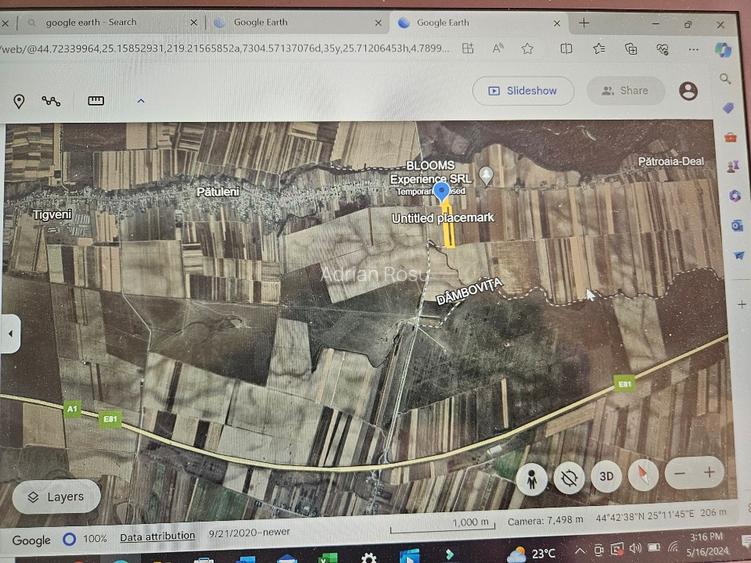Open the account profile icon
The width and height of the screenshot is (751, 563).
tap(688, 90)
